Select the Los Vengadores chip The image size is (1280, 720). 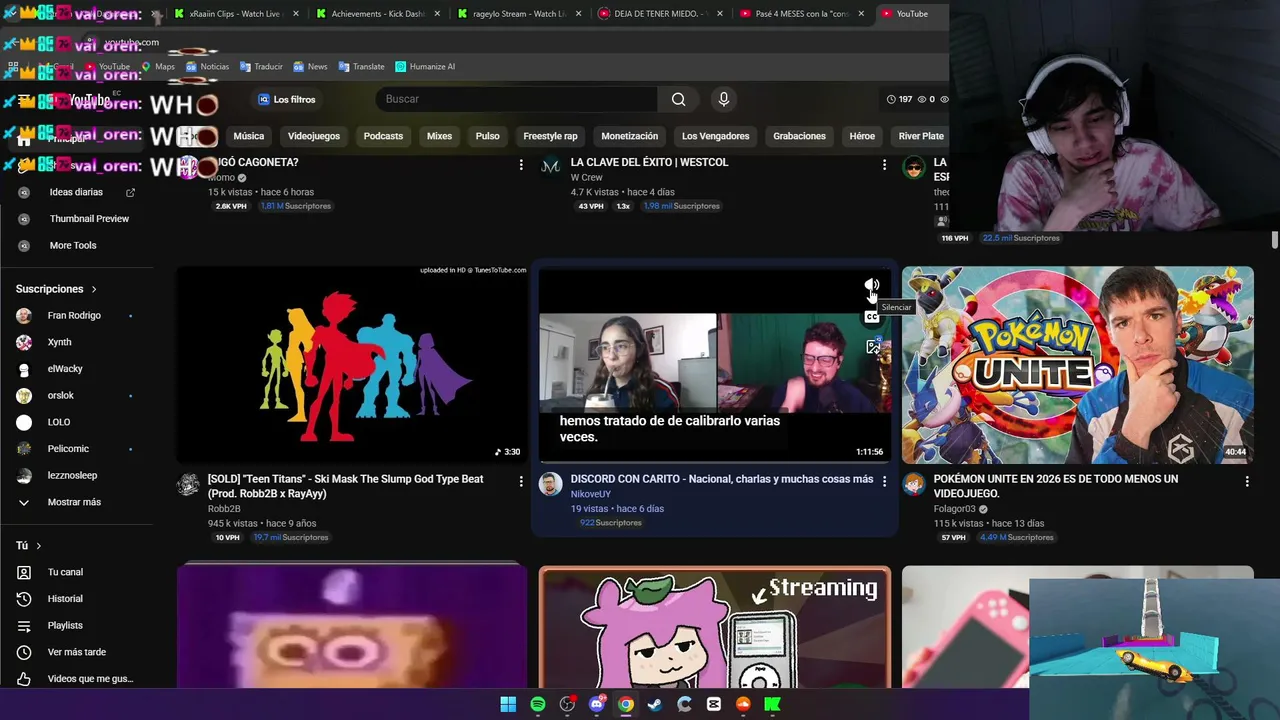(x=715, y=136)
